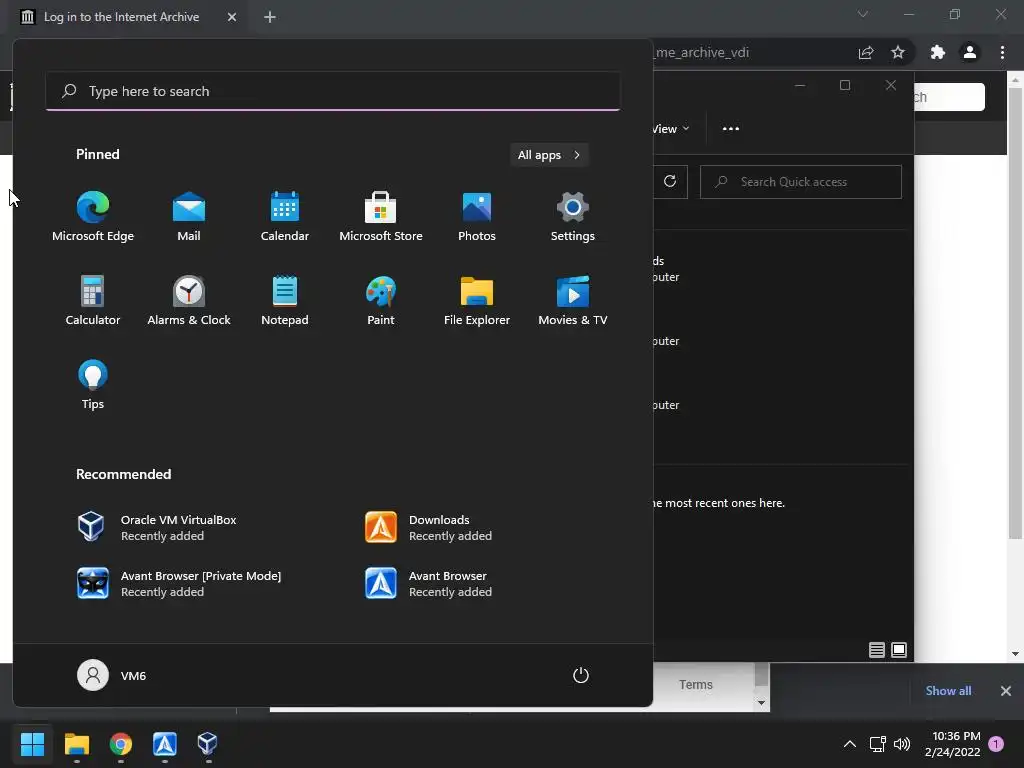Switch to Google Chrome on taskbar
Screen dimensions: 1024x768
121,743
